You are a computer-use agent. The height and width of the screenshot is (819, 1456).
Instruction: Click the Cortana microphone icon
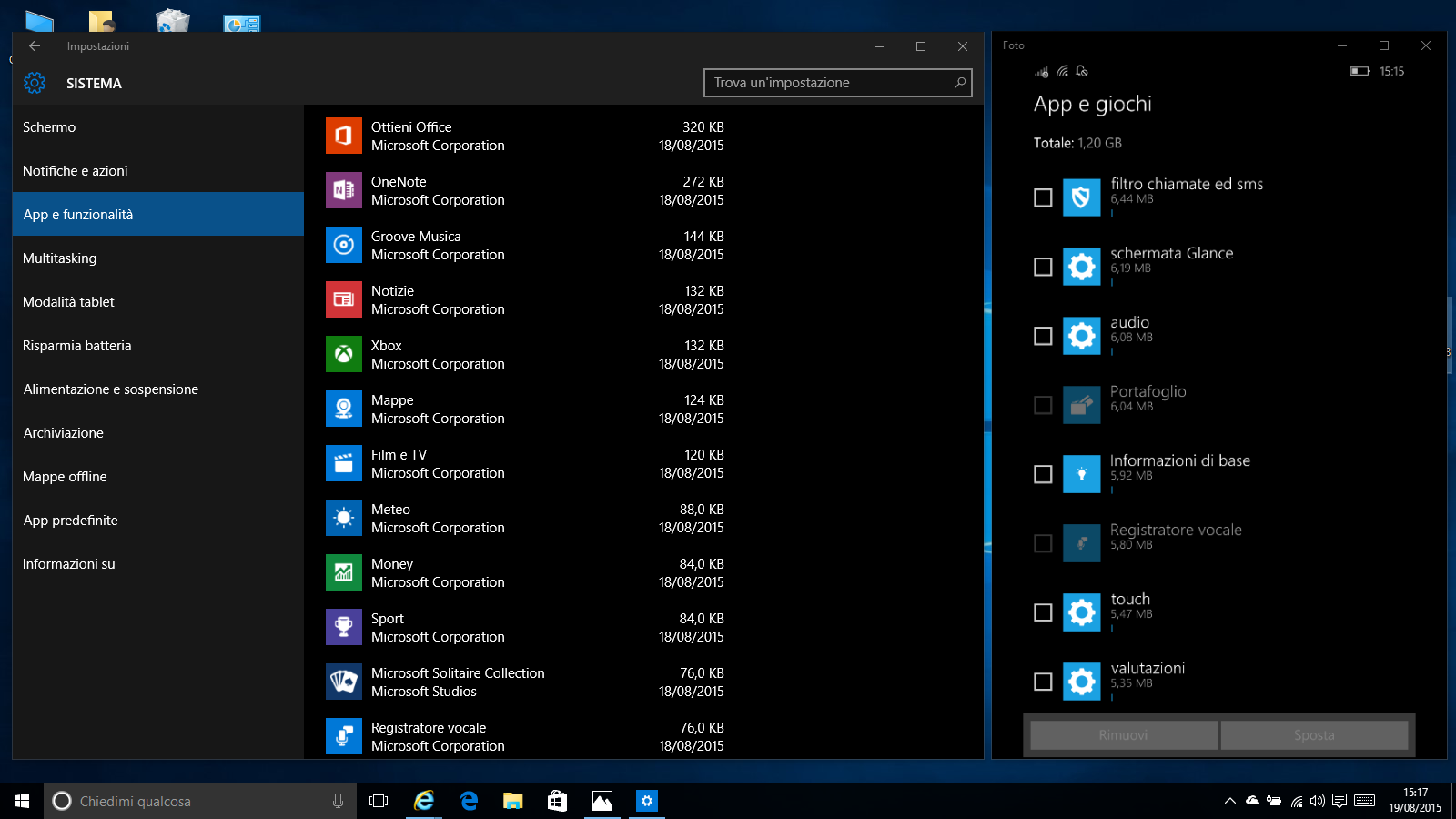coord(338,801)
